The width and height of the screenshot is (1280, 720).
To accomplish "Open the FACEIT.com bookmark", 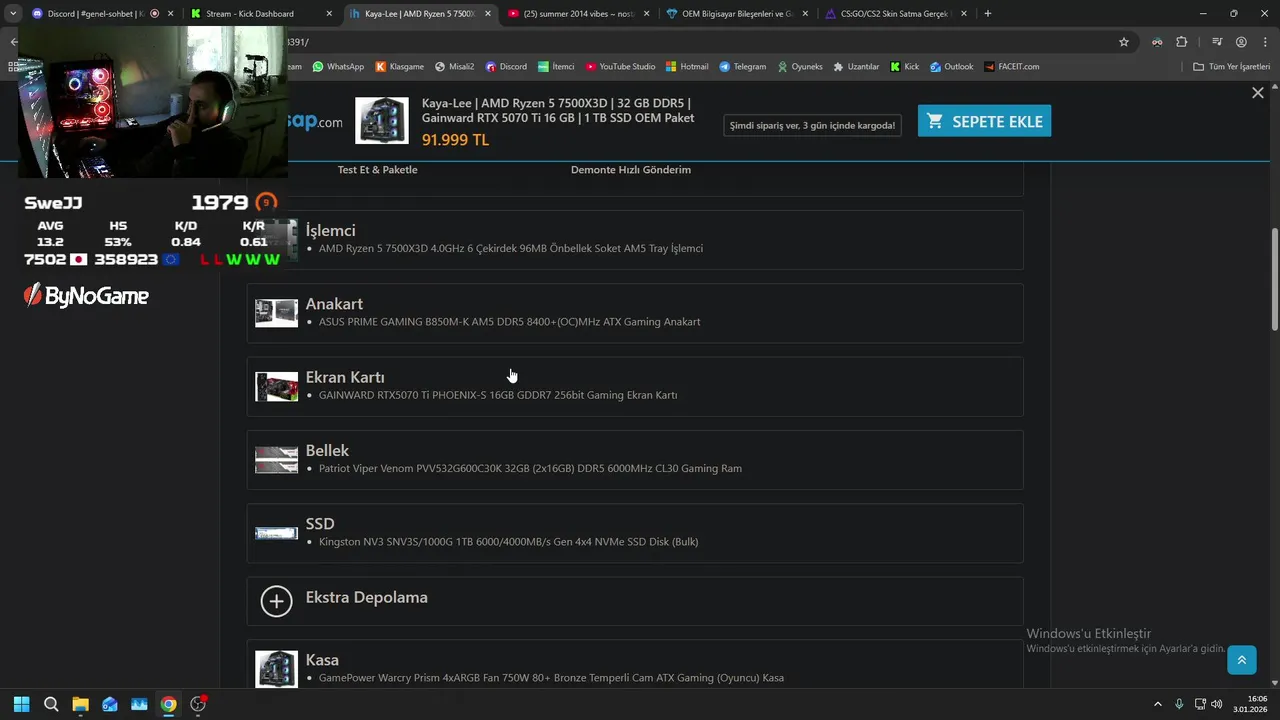I will [x=1011, y=67].
